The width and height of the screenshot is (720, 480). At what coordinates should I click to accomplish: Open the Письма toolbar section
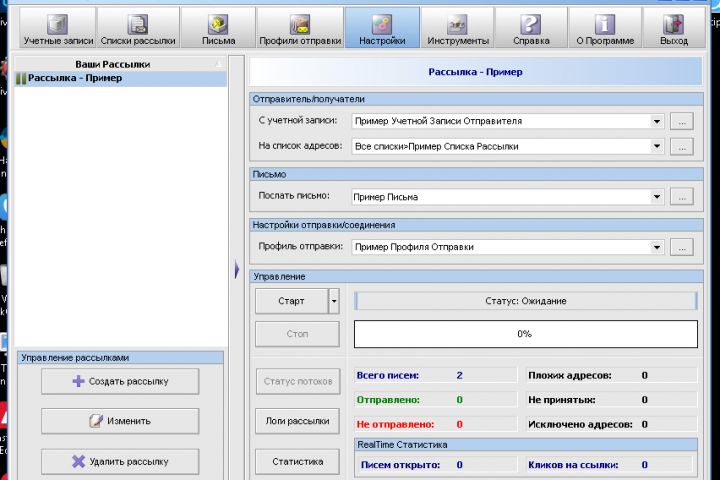click(218, 28)
